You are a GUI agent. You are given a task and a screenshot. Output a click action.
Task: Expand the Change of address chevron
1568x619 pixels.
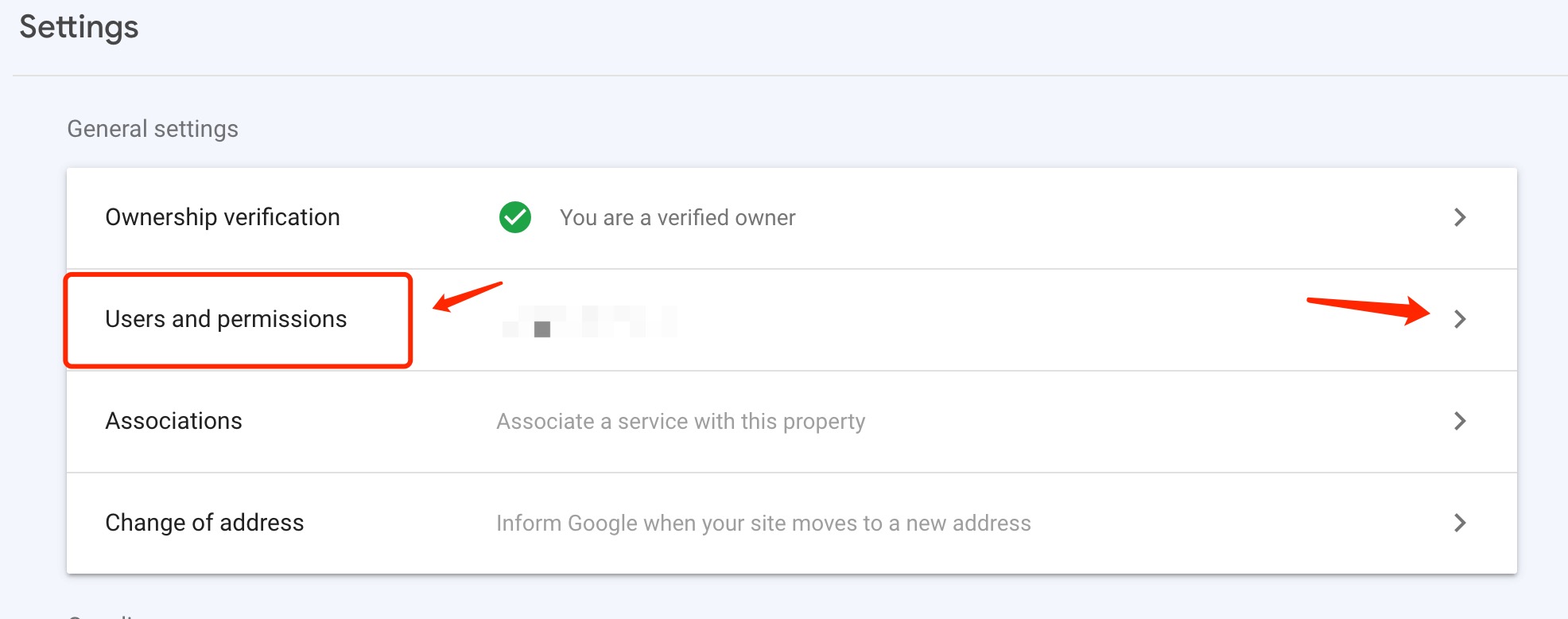(1460, 523)
